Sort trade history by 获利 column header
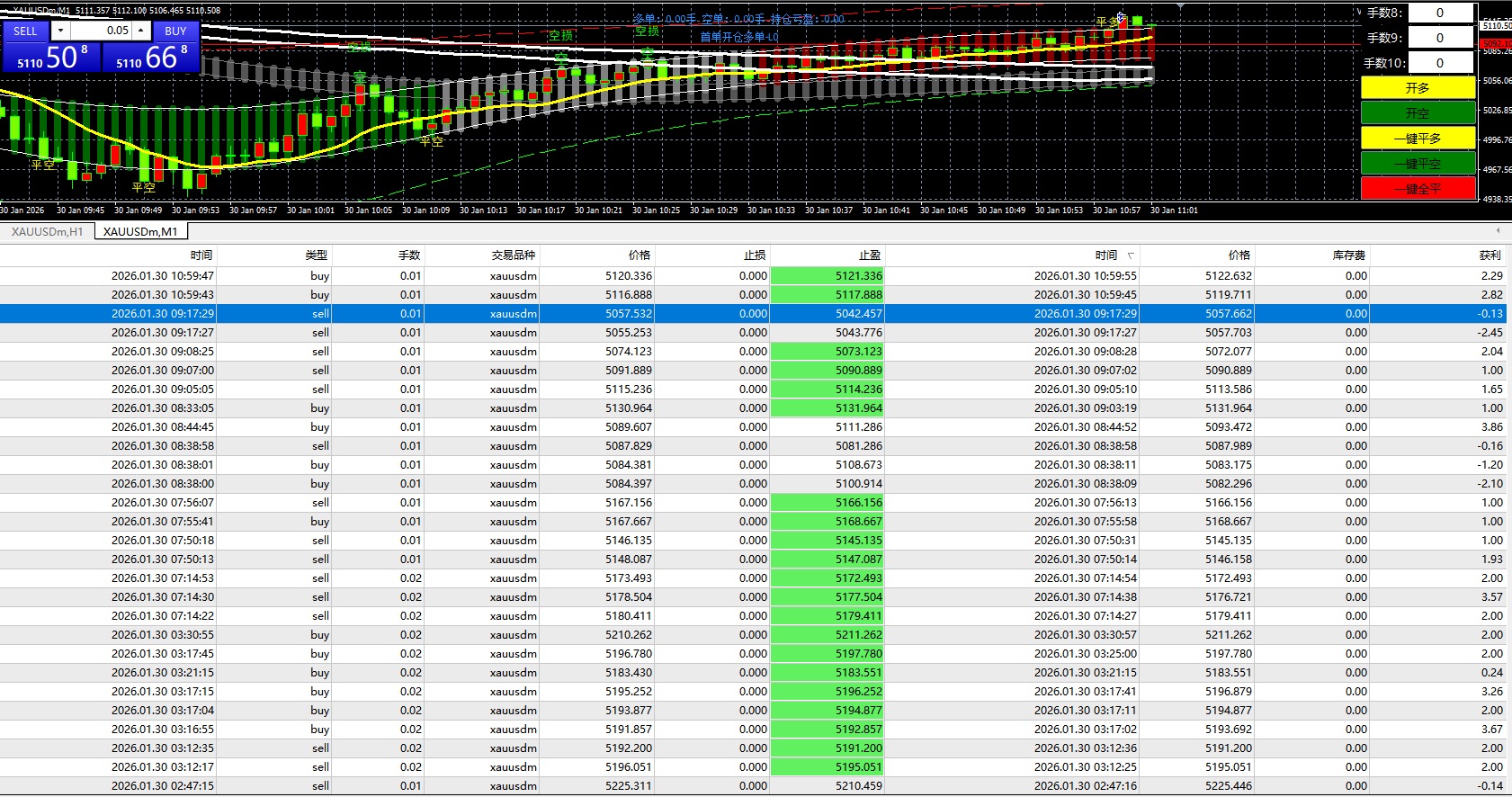The width and height of the screenshot is (1512, 797). point(1490,255)
